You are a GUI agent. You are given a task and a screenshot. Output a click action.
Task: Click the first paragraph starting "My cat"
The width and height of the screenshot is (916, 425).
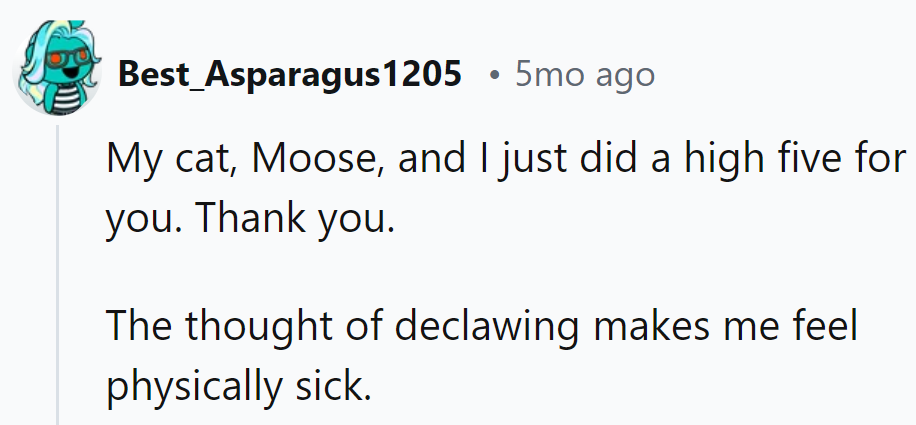tap(500, 161)
